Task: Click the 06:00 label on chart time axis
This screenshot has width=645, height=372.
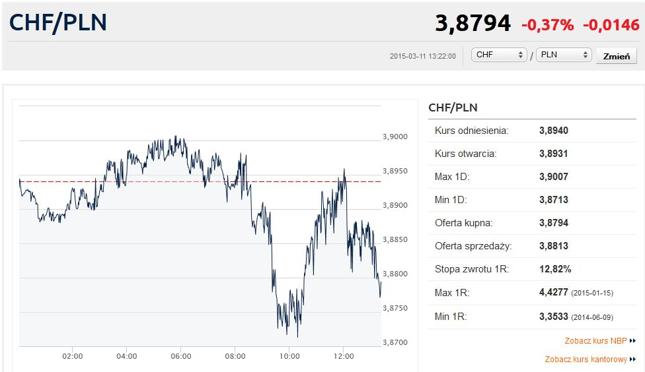Action: point(181,356)
